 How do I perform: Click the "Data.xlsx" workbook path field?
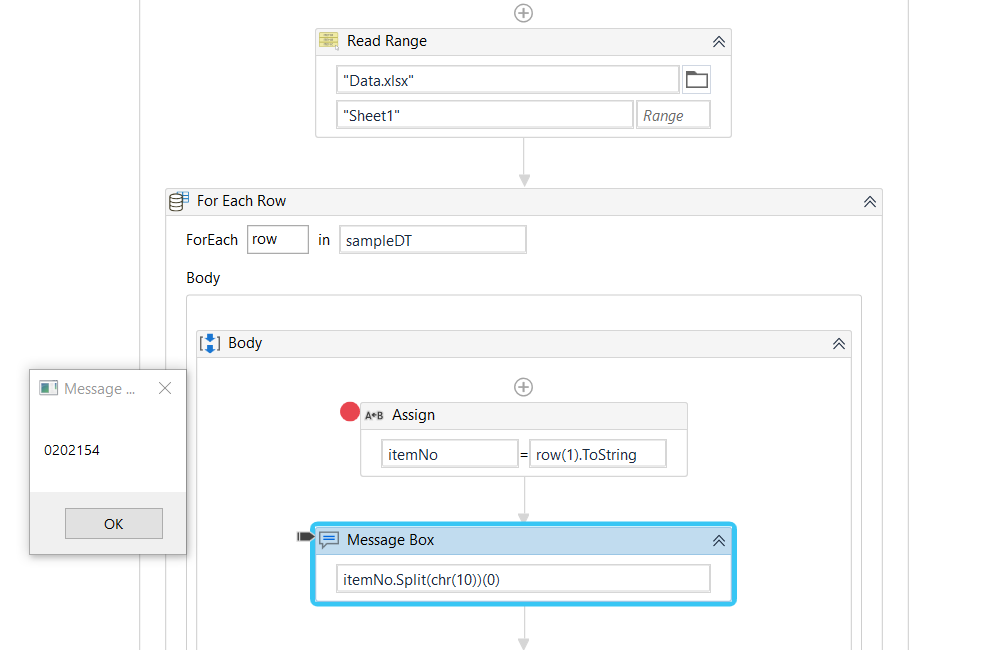(507, 80)
